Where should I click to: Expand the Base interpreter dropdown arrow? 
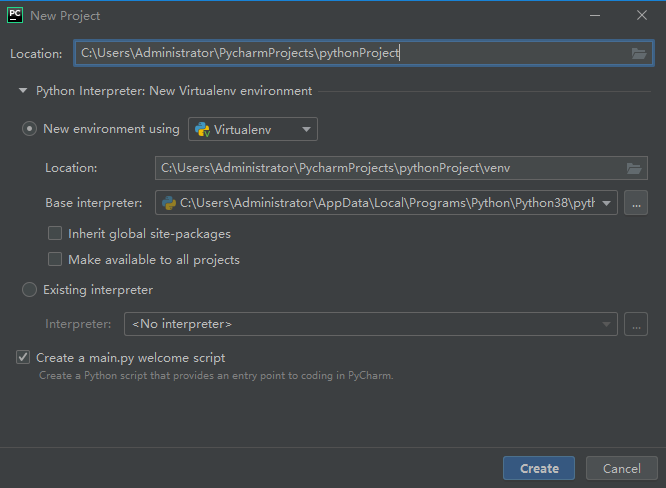point(606,203)
